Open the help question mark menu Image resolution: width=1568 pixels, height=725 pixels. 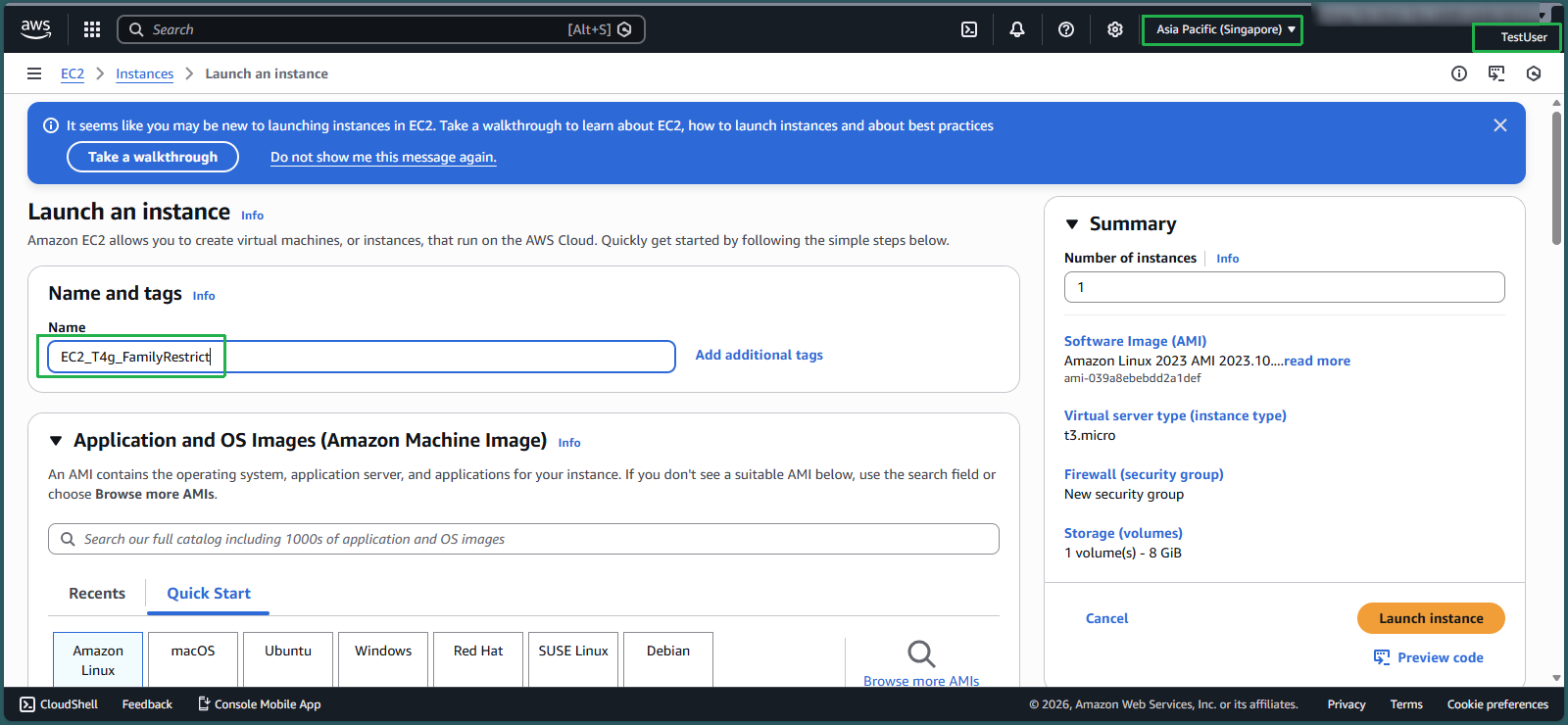tap(1066, 29)
